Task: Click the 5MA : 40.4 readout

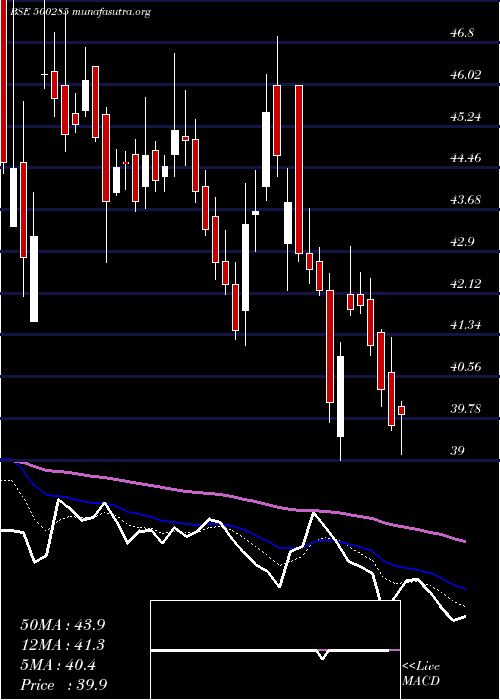Action: 58,665
